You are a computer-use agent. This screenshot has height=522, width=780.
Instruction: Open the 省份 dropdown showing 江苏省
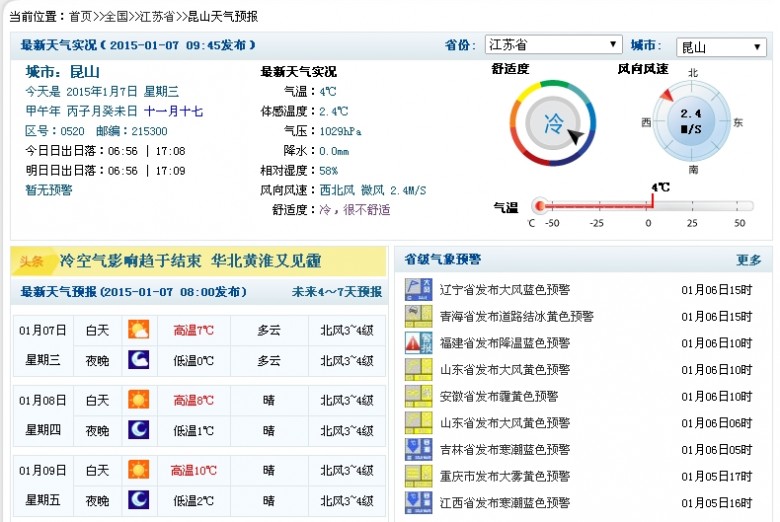click(x=553, y=45)
